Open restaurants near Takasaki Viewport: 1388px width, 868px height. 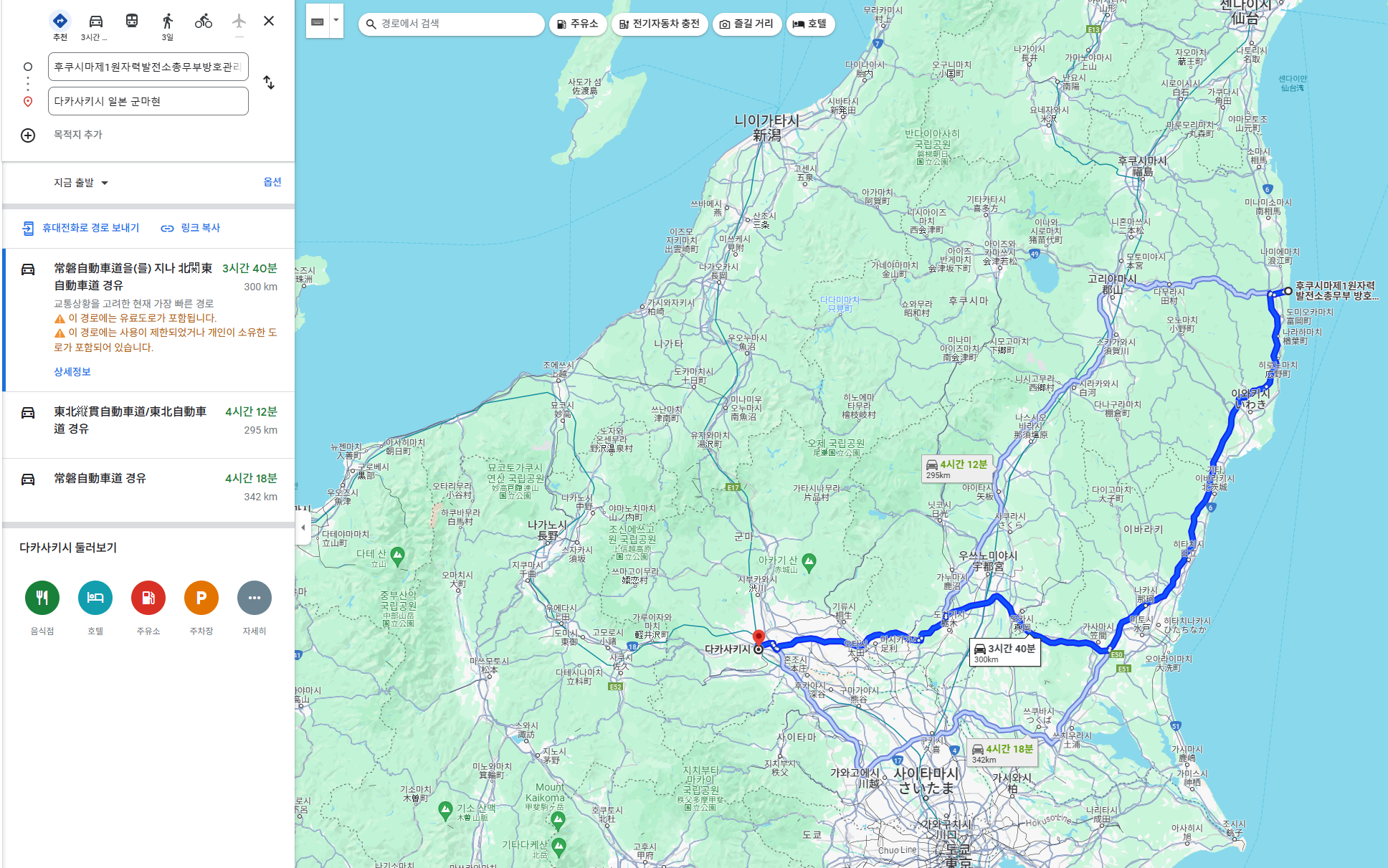click(42, 598)
